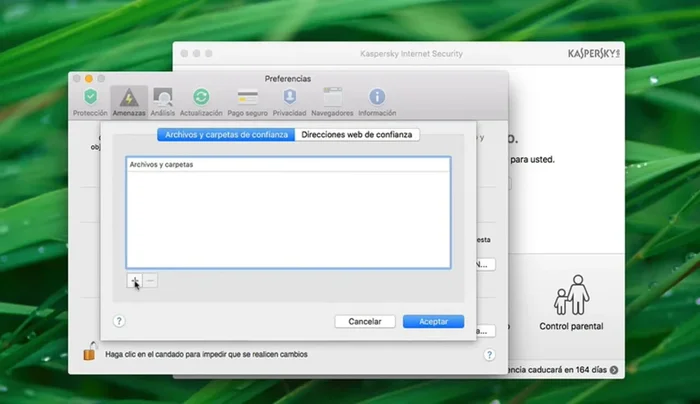Select Archivos y carpetas de confianza tab
The height and width of the screenshot is (404, 700).
[226, 134]
